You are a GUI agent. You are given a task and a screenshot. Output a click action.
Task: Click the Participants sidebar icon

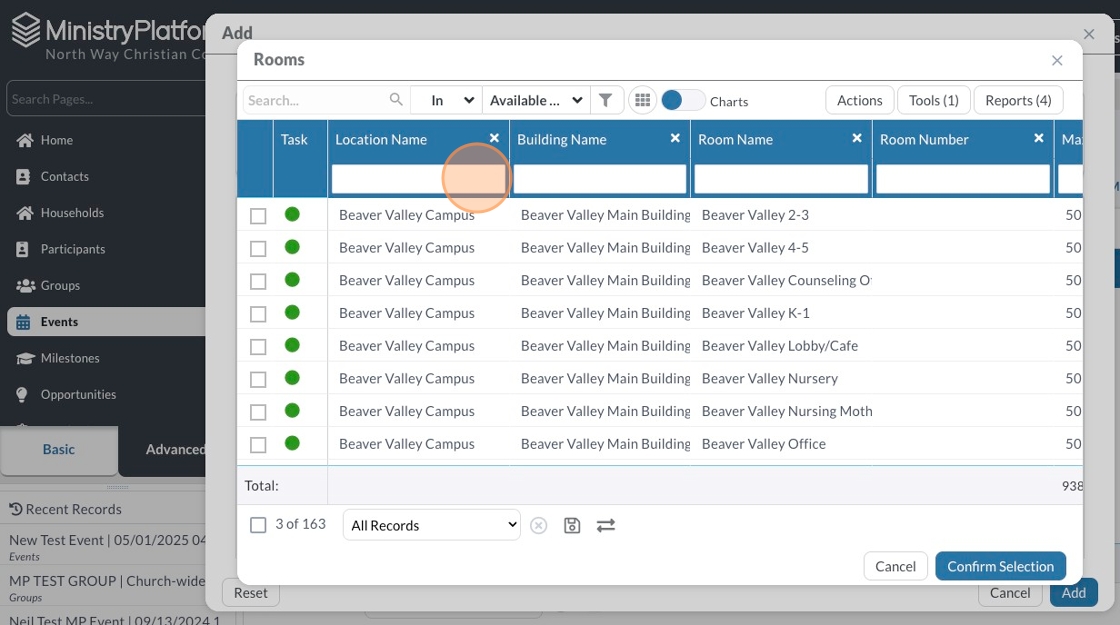tap(23, 249)
